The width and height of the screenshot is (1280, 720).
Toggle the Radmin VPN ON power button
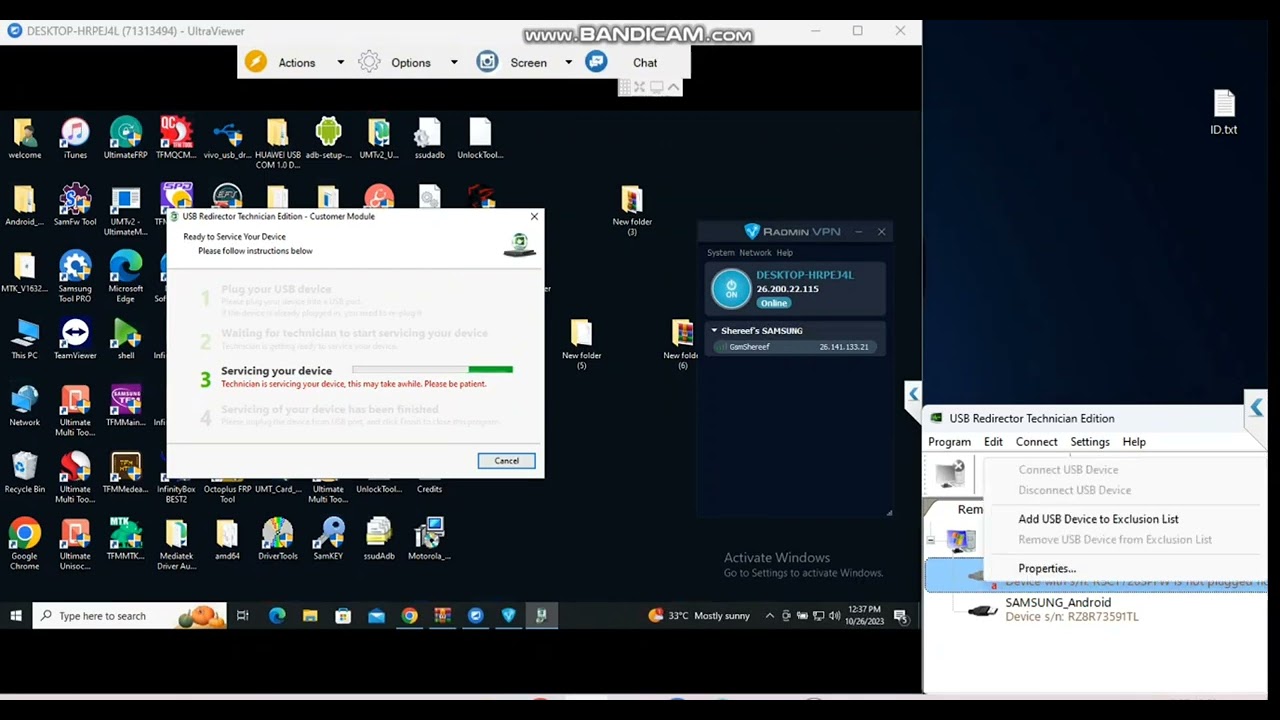click(x=731, y=288)
